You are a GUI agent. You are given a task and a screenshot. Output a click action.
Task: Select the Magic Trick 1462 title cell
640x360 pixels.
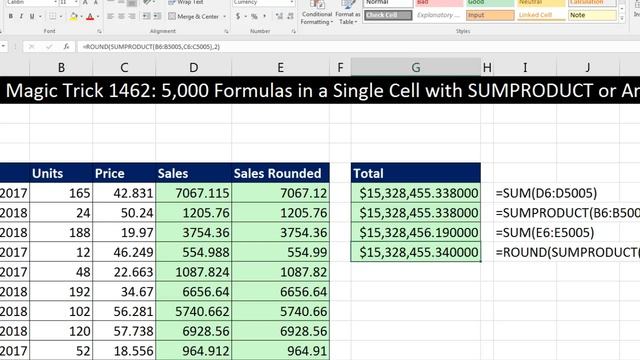[x=320, y=90]
